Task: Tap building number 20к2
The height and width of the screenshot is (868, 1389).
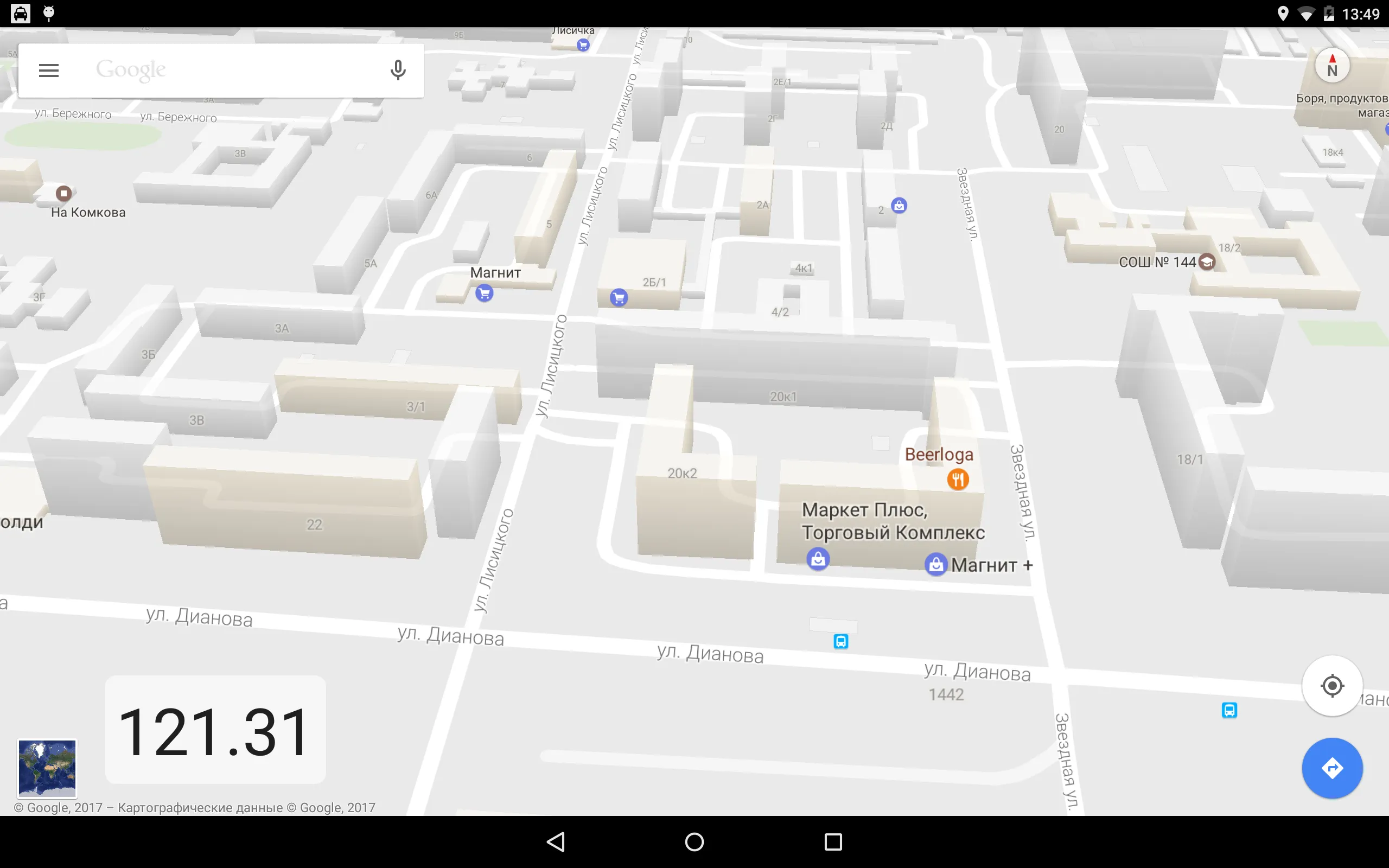Action: tap(683, 474)
